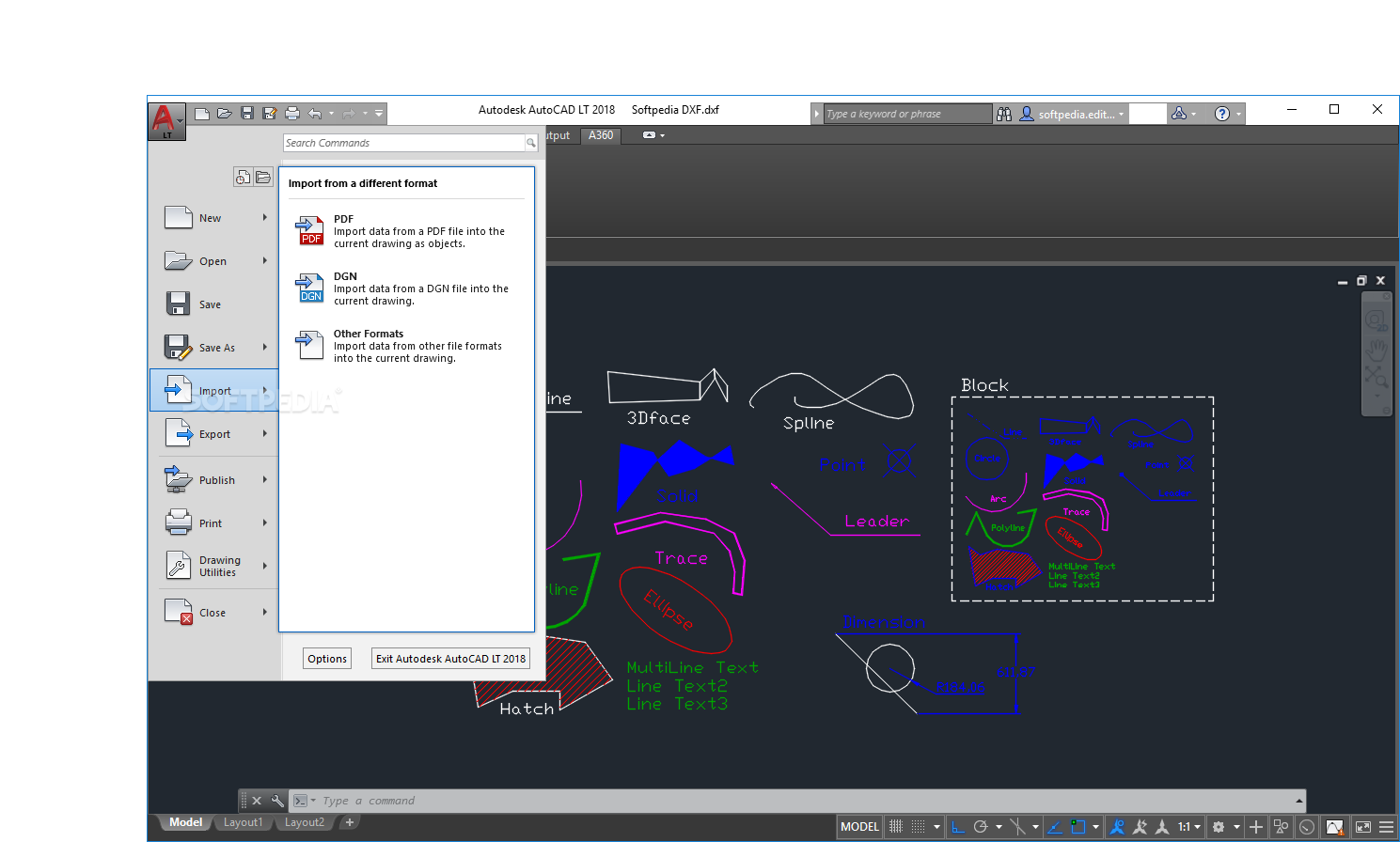Click the New drawing icon in Quick Access toolbar

pyautogui.click(x=202, y=114)
